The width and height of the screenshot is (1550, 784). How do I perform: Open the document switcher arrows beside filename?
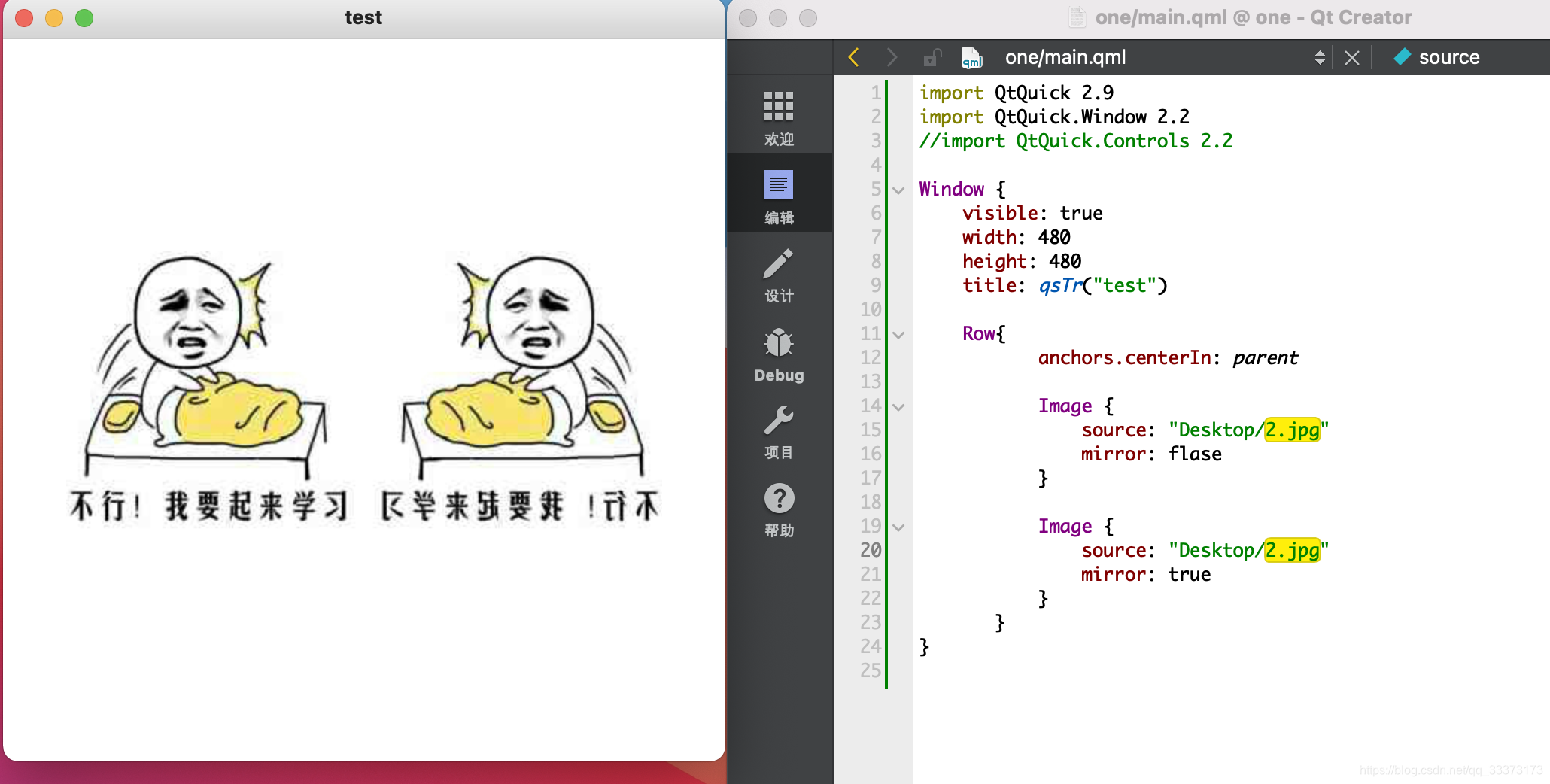pyautogui.click(x=1321, y=57)
